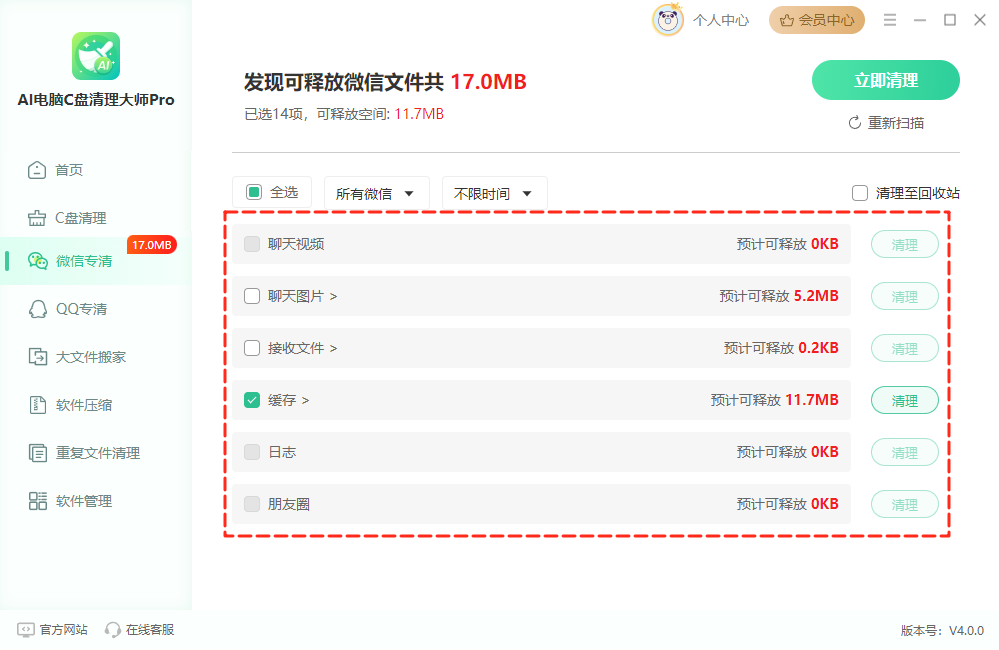999x650 pixels.
Task: Click 重新扫描 to rescan
Action: click(886, 123)
